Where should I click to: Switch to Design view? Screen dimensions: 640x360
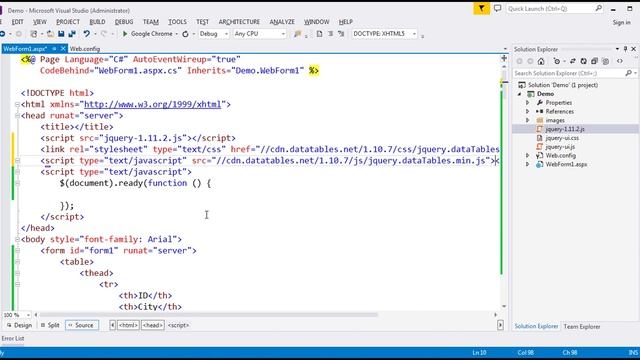[19, 325]
